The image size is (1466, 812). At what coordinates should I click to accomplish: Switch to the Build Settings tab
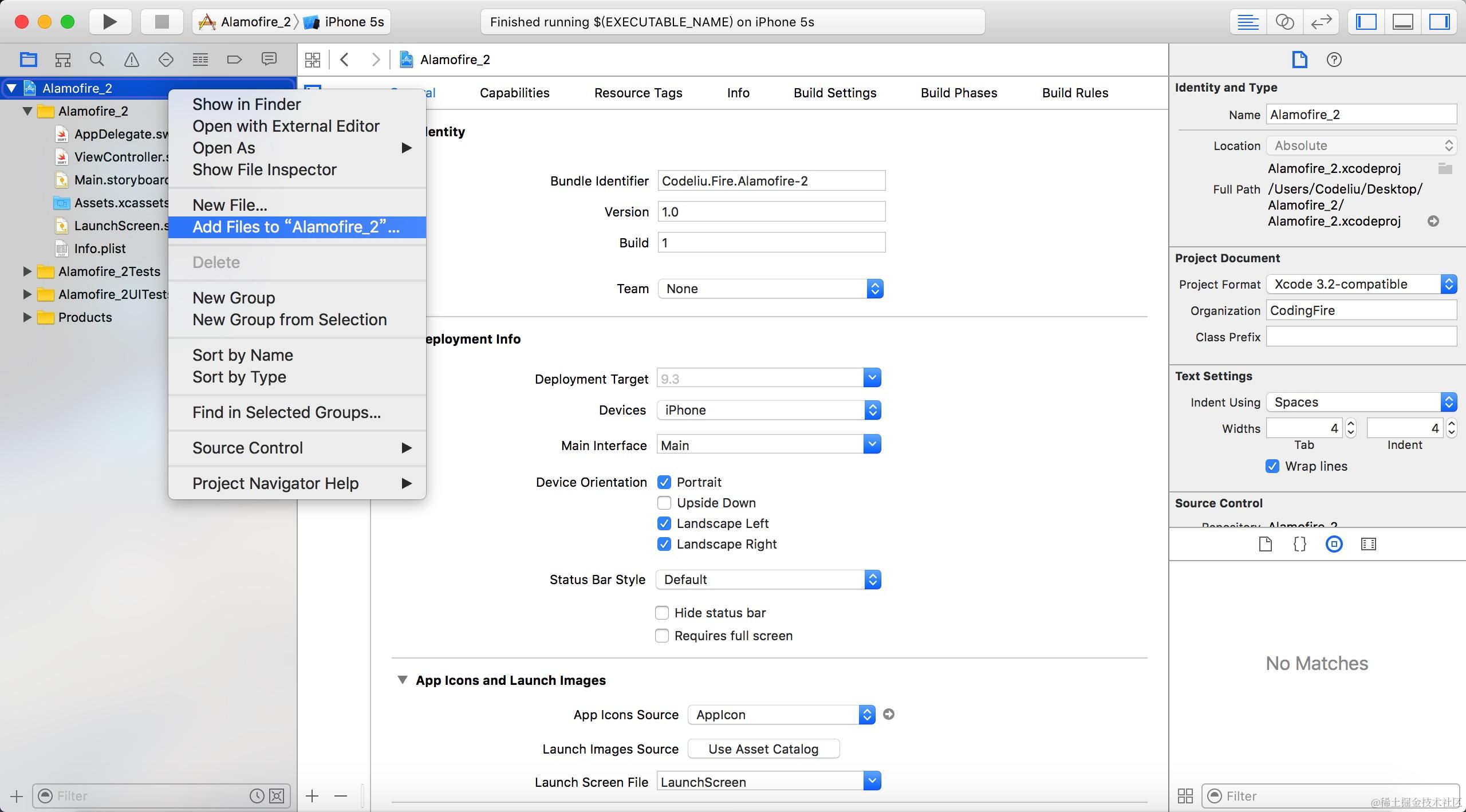pos(834,93)
